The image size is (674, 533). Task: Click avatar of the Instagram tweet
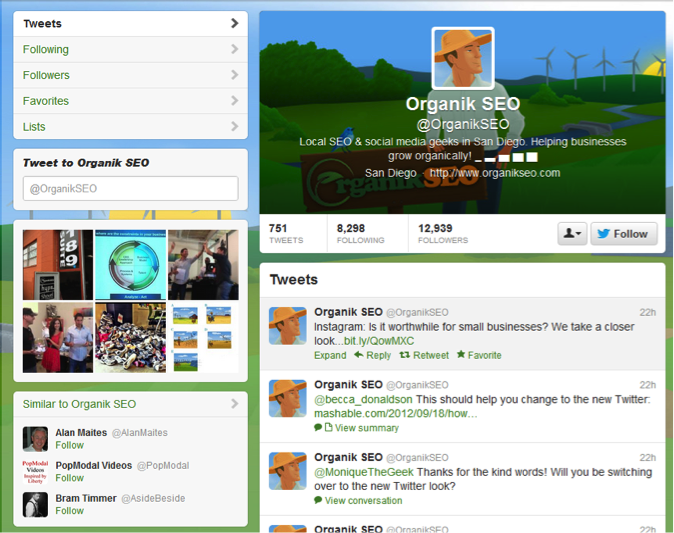coord(288,326)
